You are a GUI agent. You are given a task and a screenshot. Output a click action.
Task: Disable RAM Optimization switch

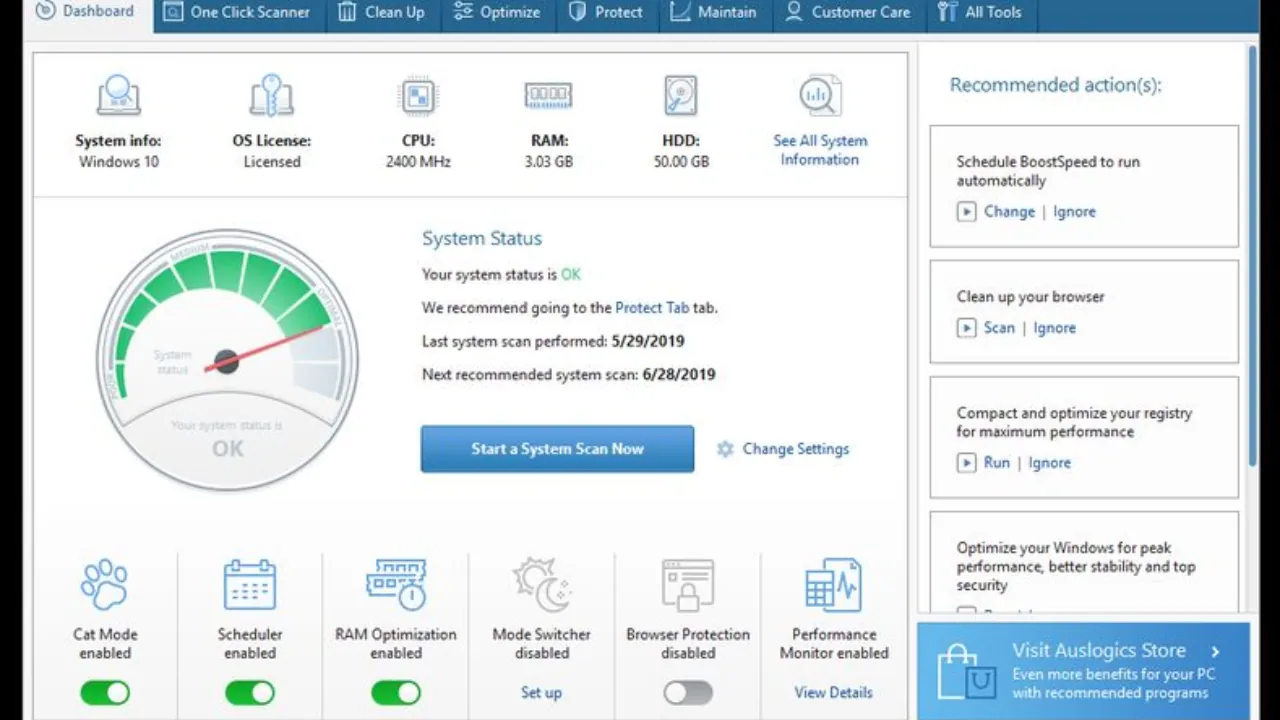(396, 692)
